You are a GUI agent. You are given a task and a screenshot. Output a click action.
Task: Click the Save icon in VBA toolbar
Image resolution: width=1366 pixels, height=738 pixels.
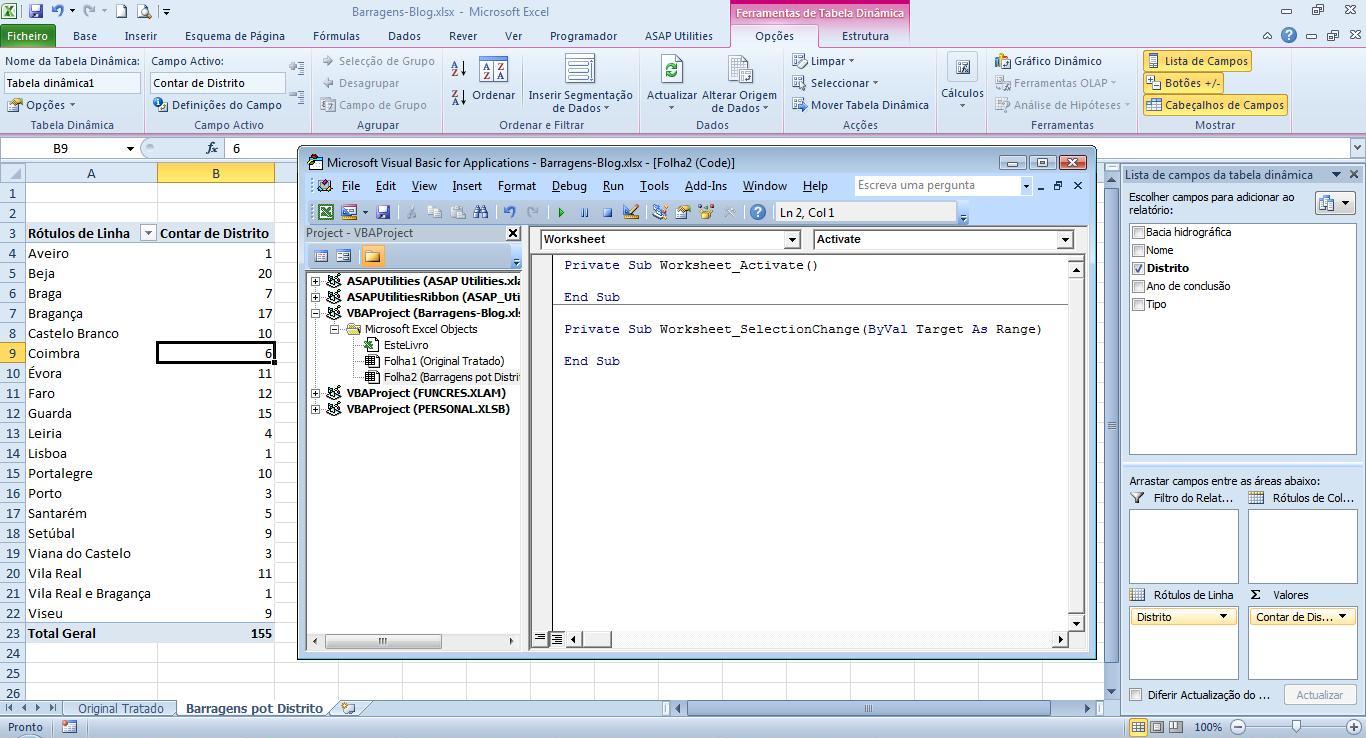click(x=383, y=212)
